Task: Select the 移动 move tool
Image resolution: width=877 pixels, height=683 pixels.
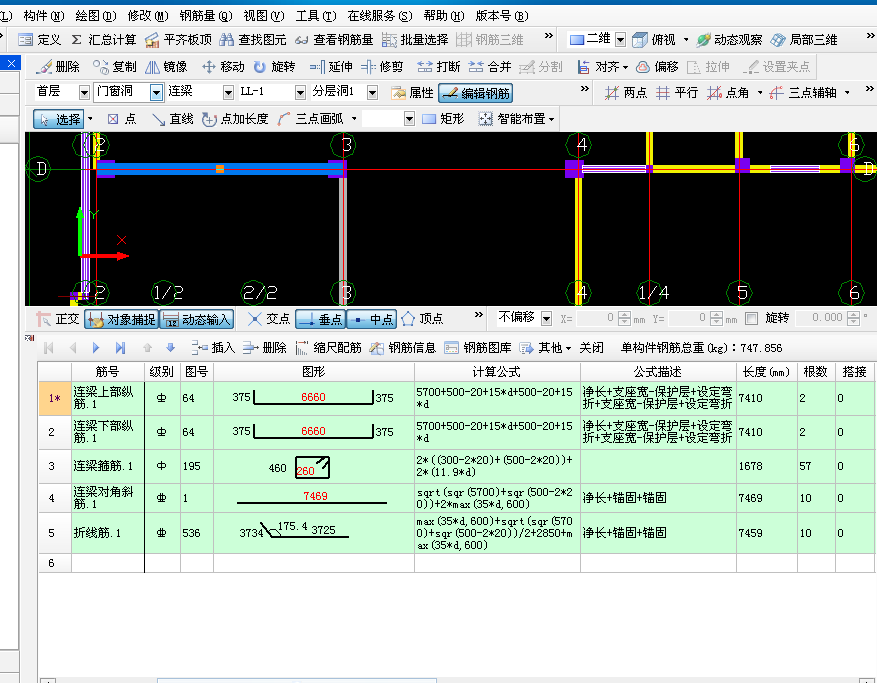Action: click(223, 67)
